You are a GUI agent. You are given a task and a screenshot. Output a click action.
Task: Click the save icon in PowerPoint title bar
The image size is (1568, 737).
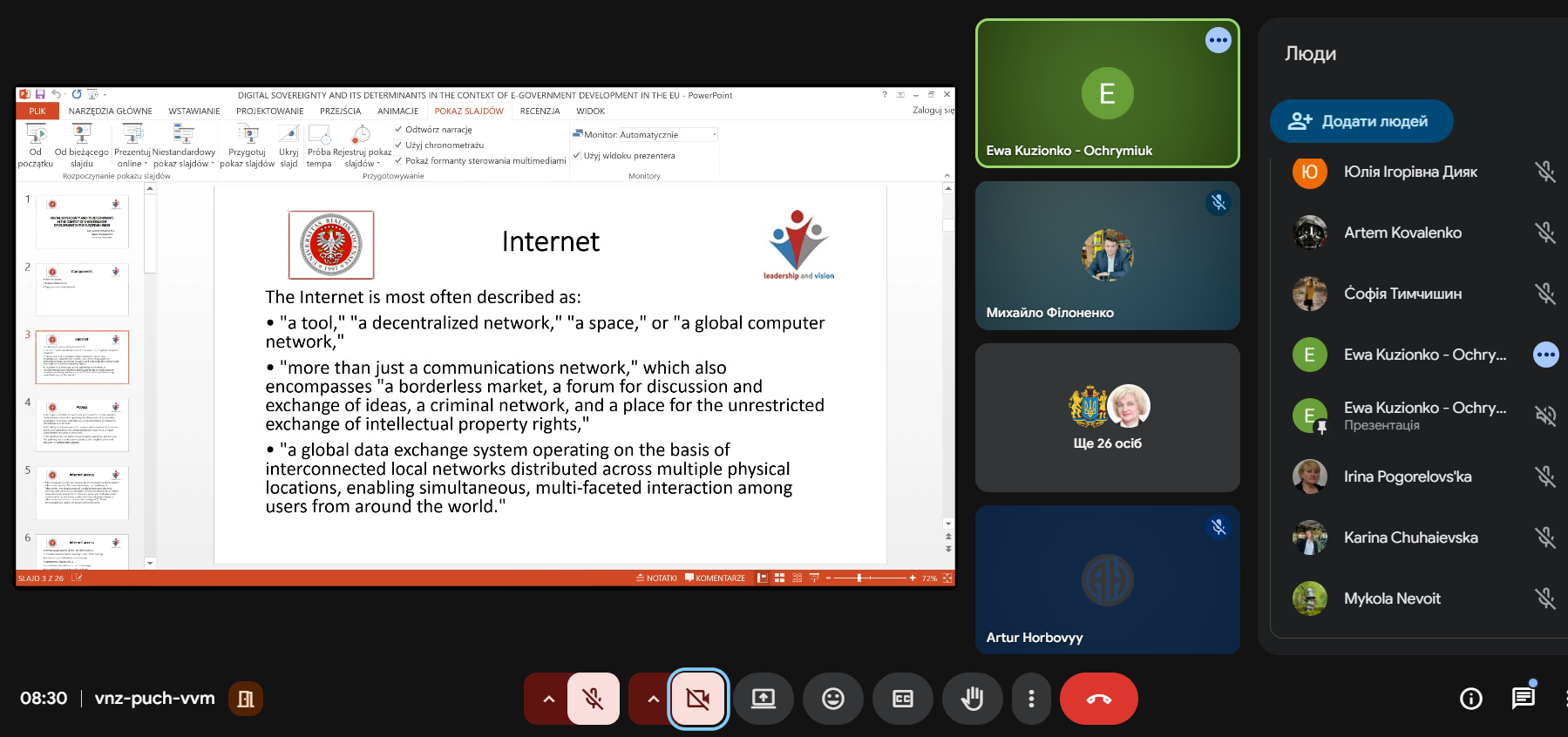point(40,94)
